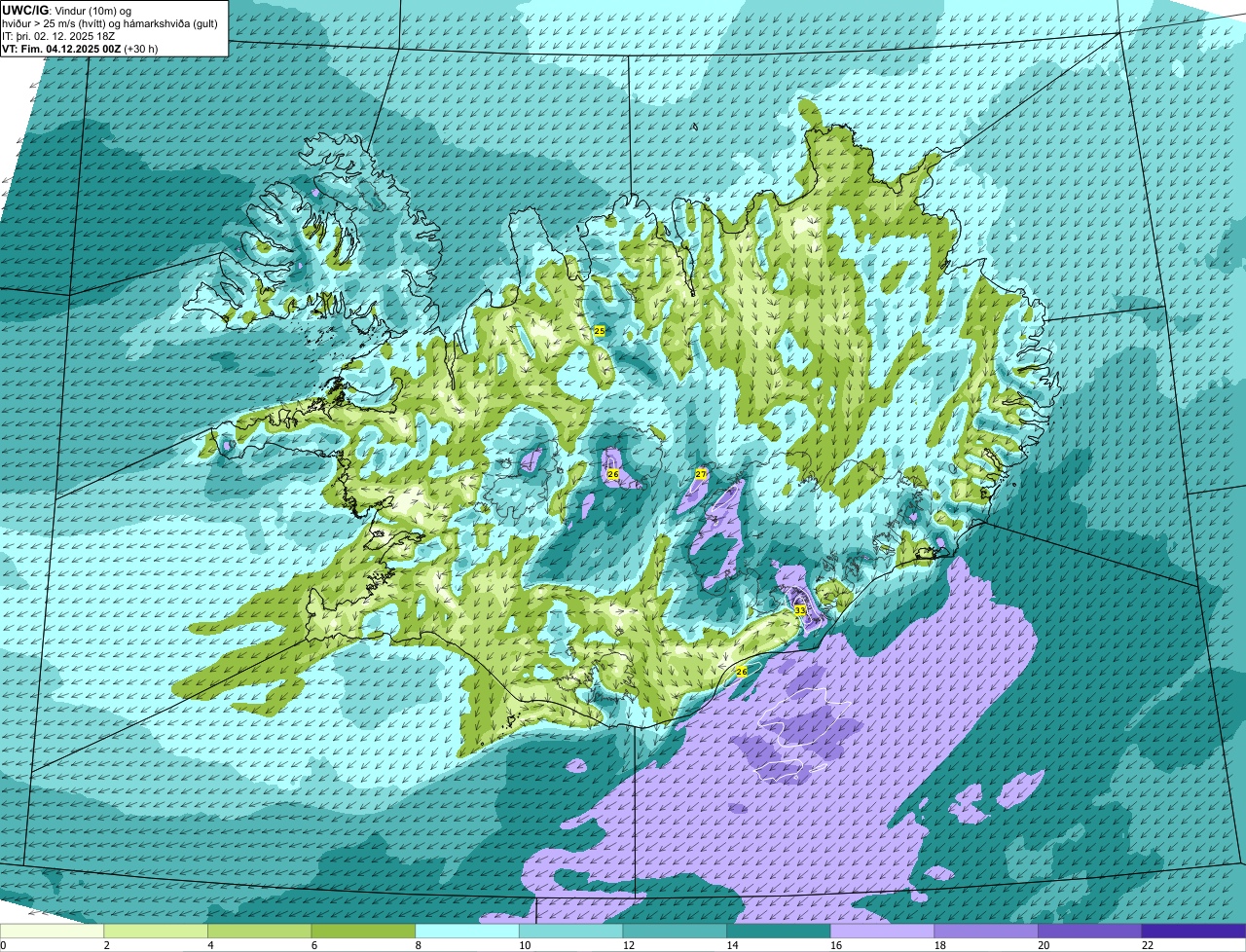Select the 14–16 m/s dark teal legend swatch
This screenshot has width=1246, height=952.
point(779,931)
